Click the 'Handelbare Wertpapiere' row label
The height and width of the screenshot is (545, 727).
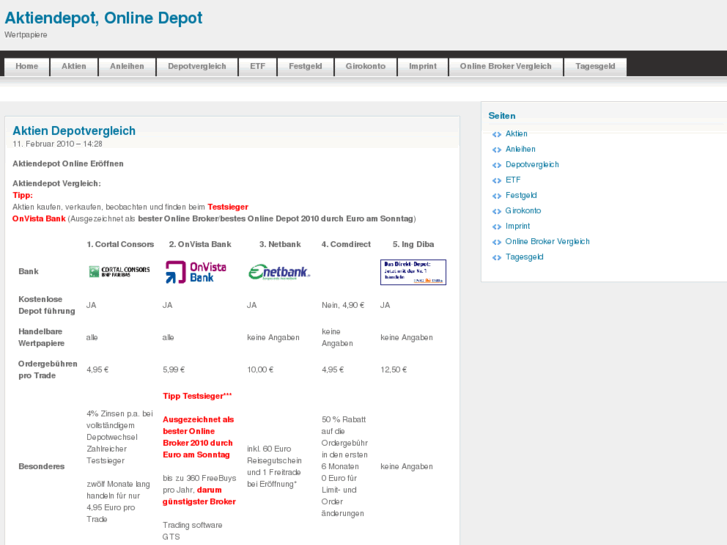click(41, 337)
